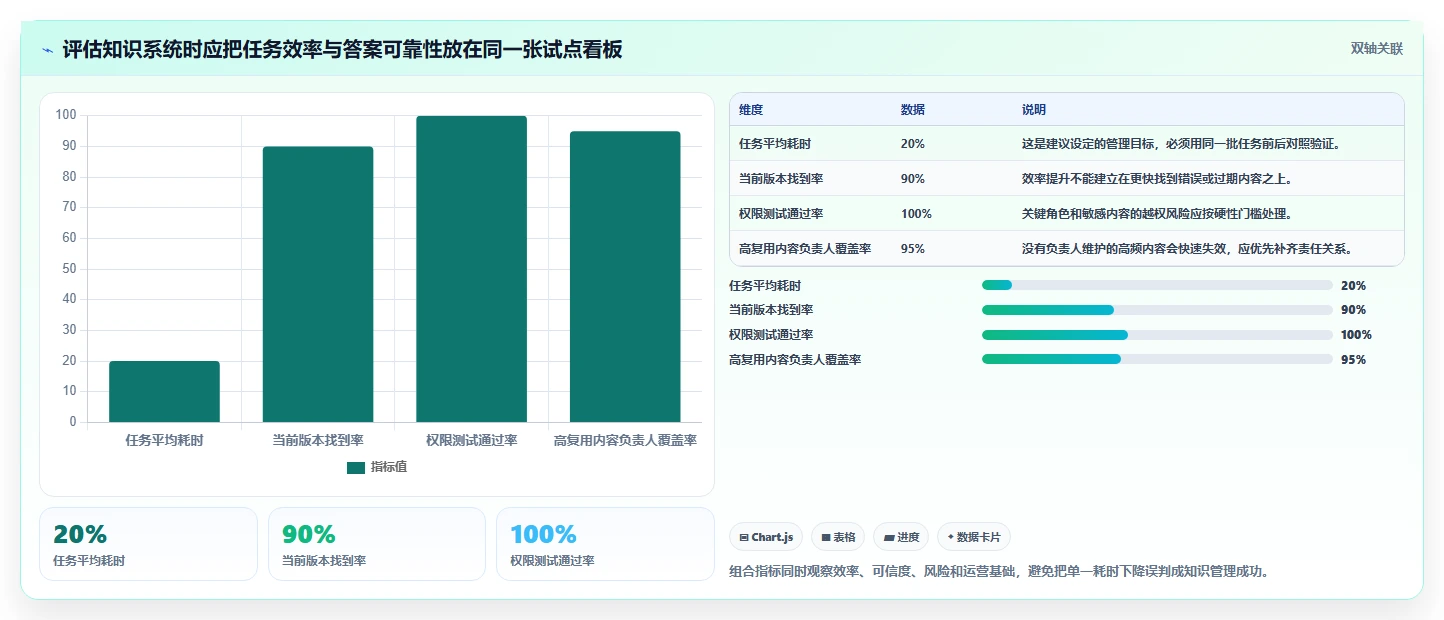This screenshot has height=620, width=1444.
Task: Click the 当前版本找到率 x-axis label
Action: [x=318, y=440]
